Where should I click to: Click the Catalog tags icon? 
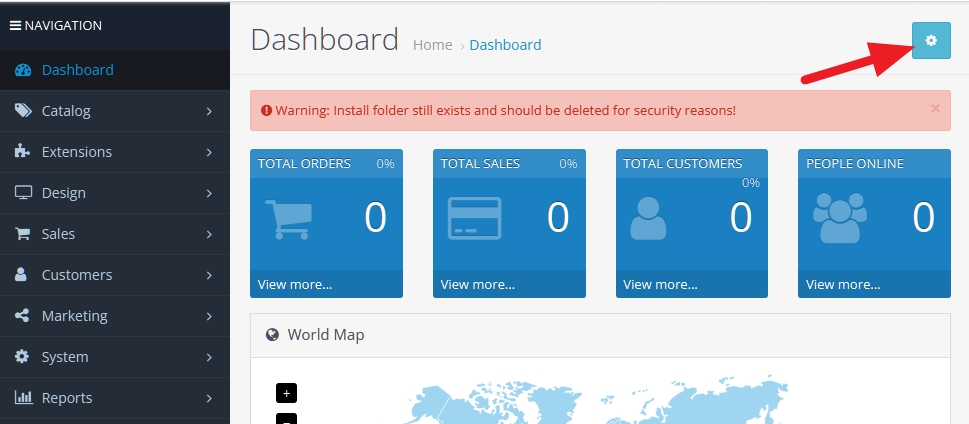point(23,111)
